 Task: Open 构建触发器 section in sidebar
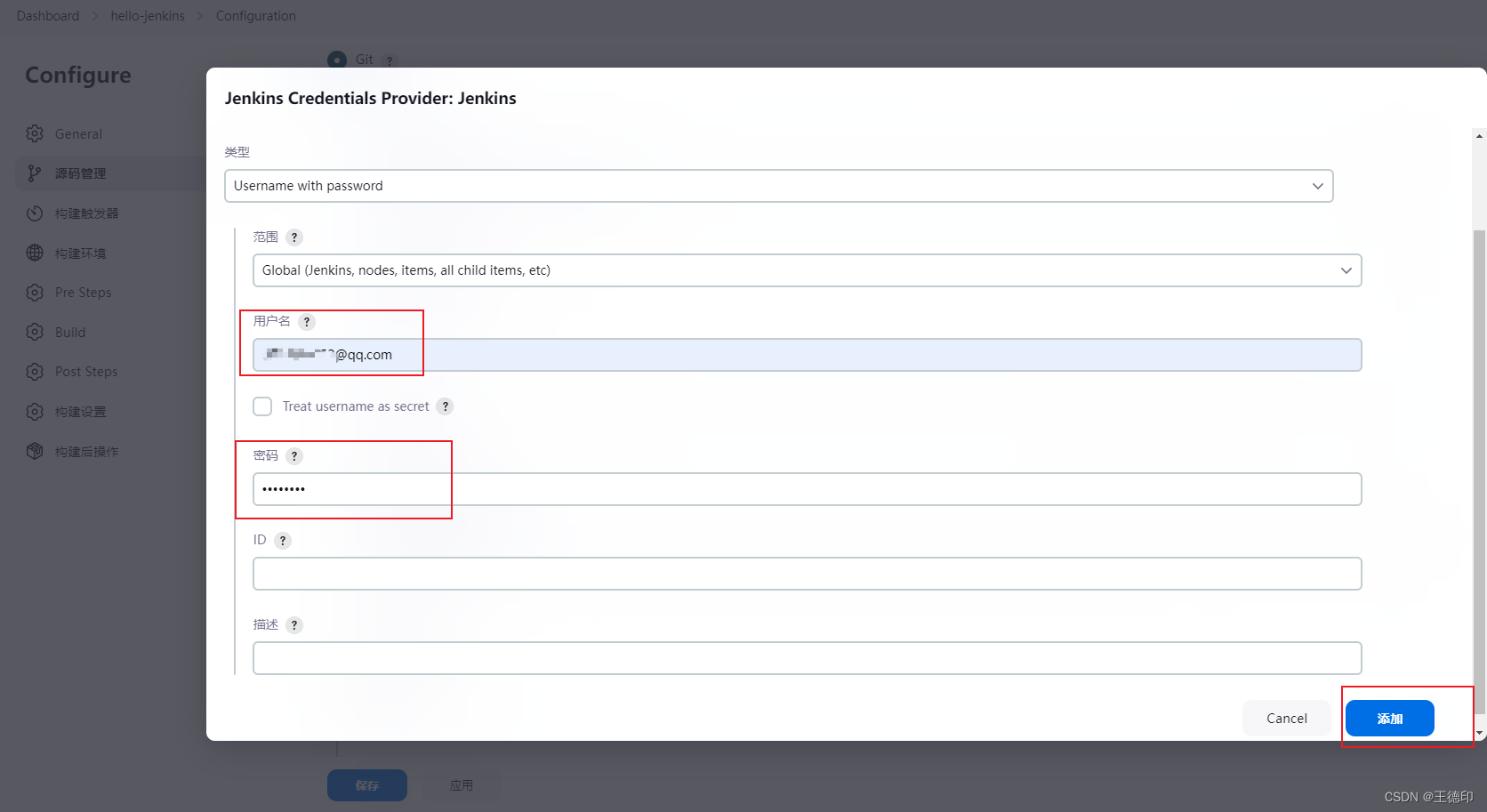click(x=86, y=213)
